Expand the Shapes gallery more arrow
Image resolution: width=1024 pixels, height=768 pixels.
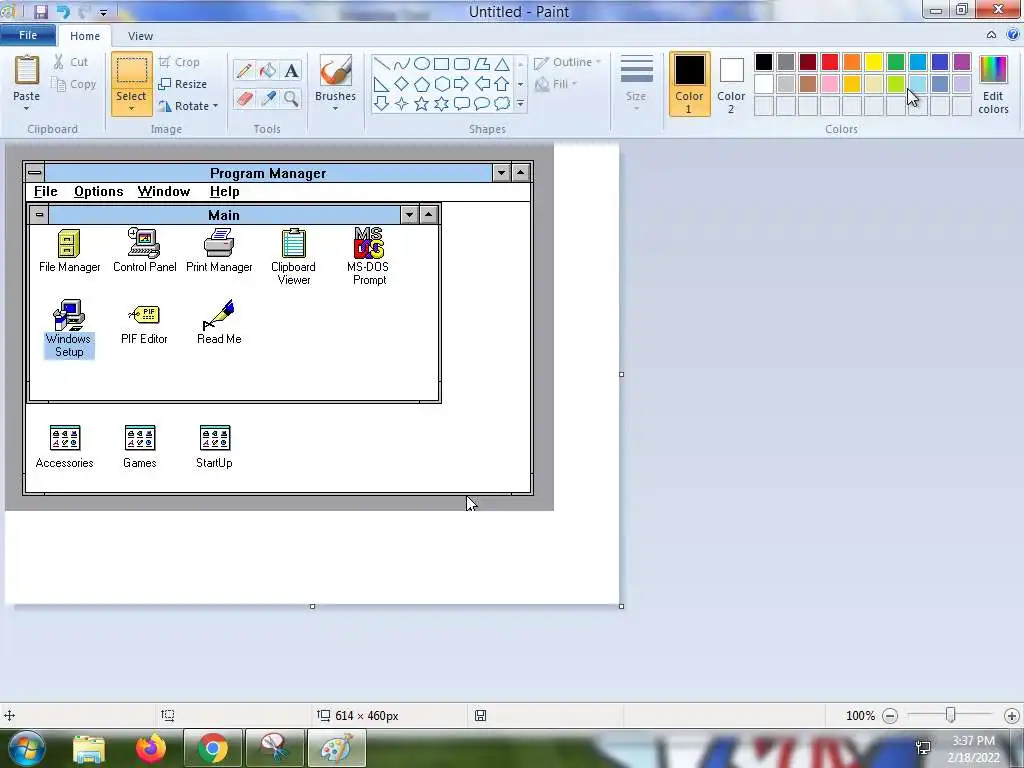point(520,104)
